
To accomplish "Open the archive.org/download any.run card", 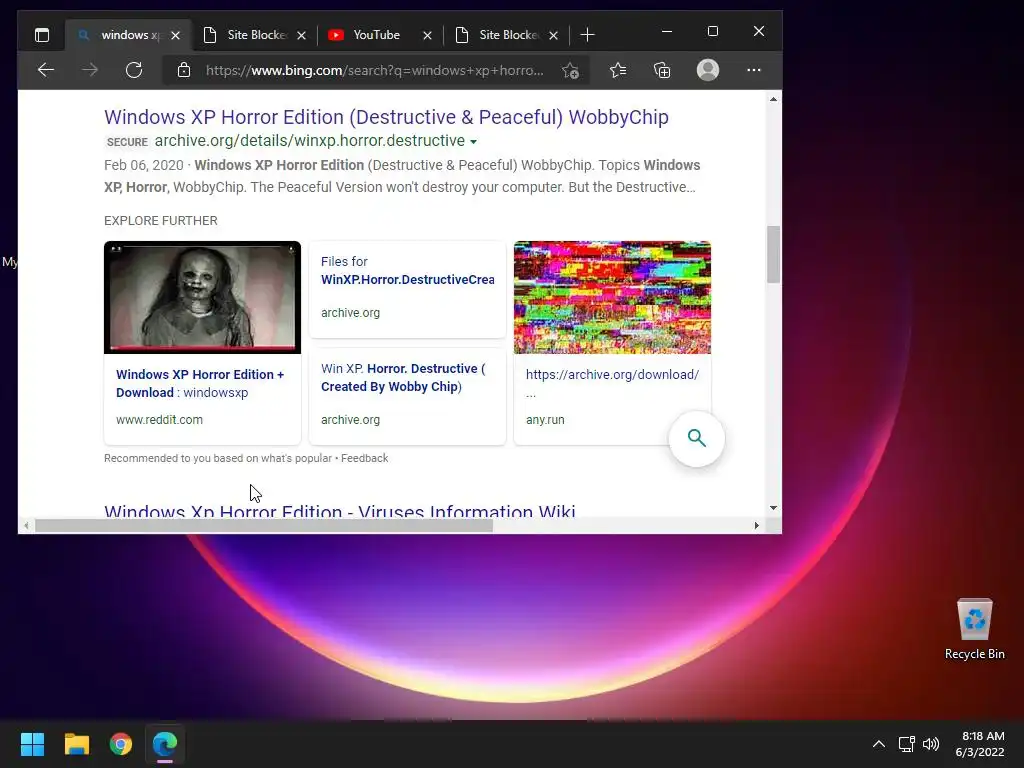I will (x=612, y=398).
